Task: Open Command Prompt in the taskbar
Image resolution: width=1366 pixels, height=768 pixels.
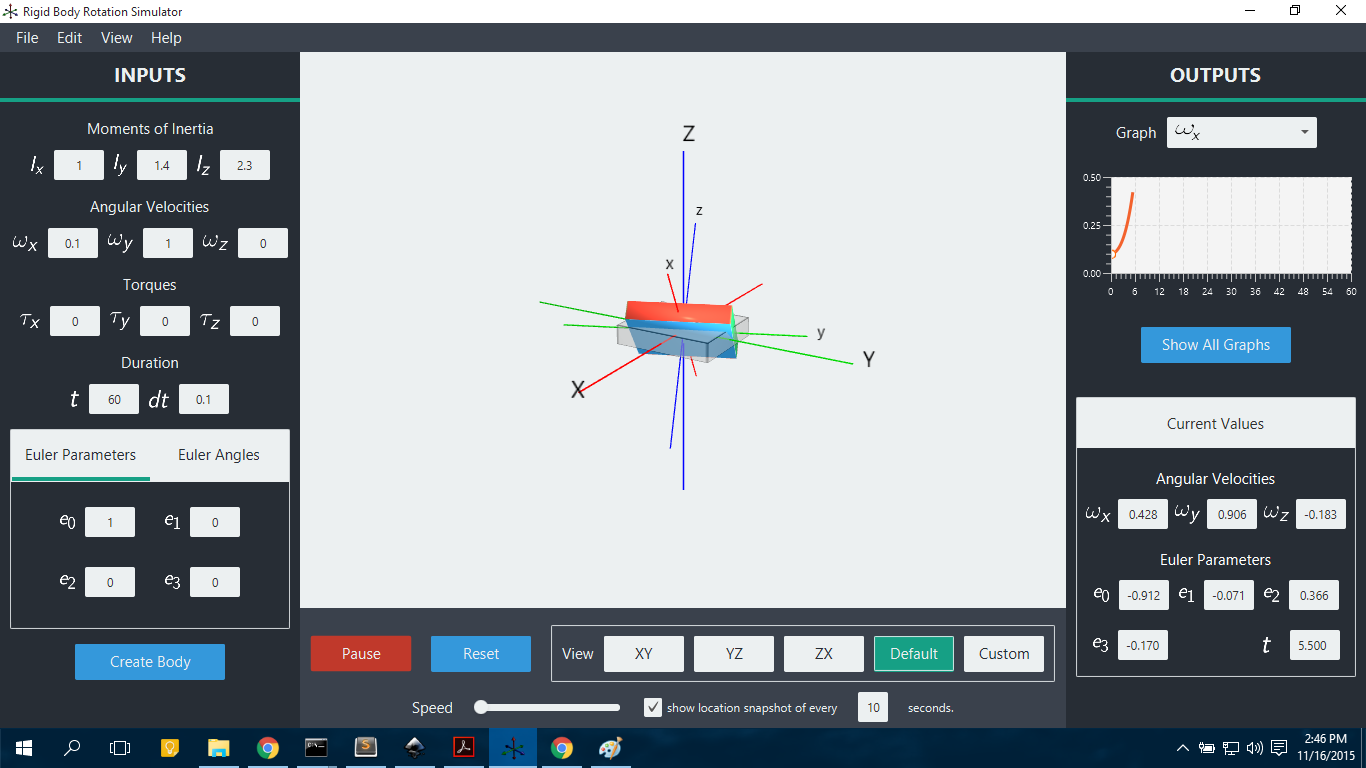Action: (x=316, y=747)
